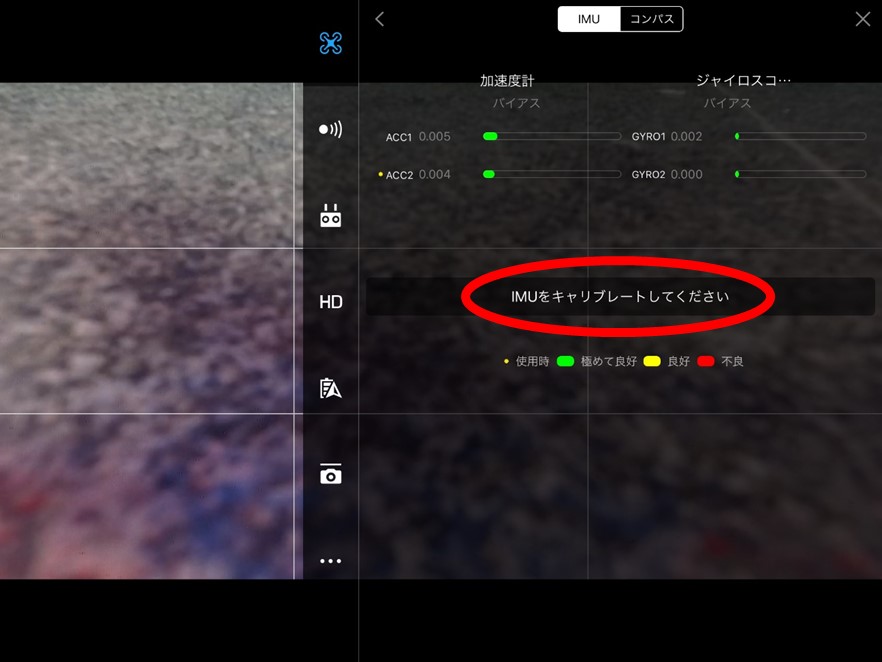Select the GYRO2 bias bar
This screenshot has width=882, height=662.
[800, 174]
